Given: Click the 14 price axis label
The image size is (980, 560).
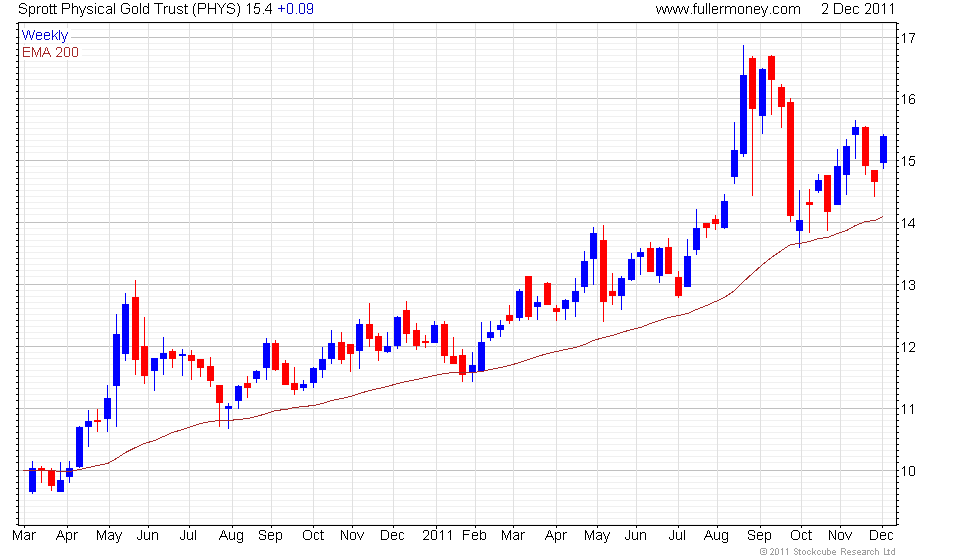Looking at the screenshot, I should pos(908,223).
